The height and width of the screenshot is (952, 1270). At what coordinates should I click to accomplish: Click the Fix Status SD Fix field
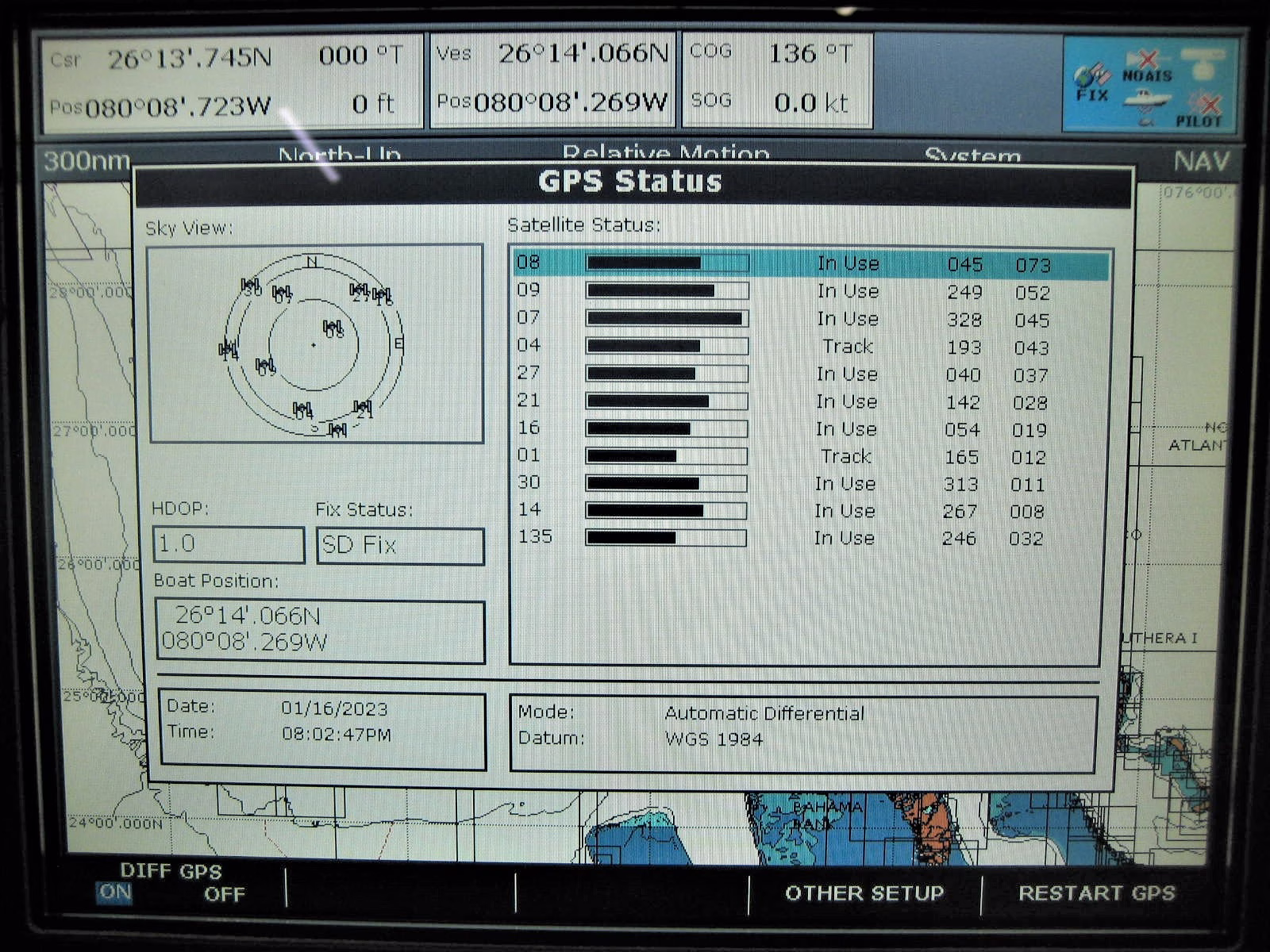pos(400,546)
